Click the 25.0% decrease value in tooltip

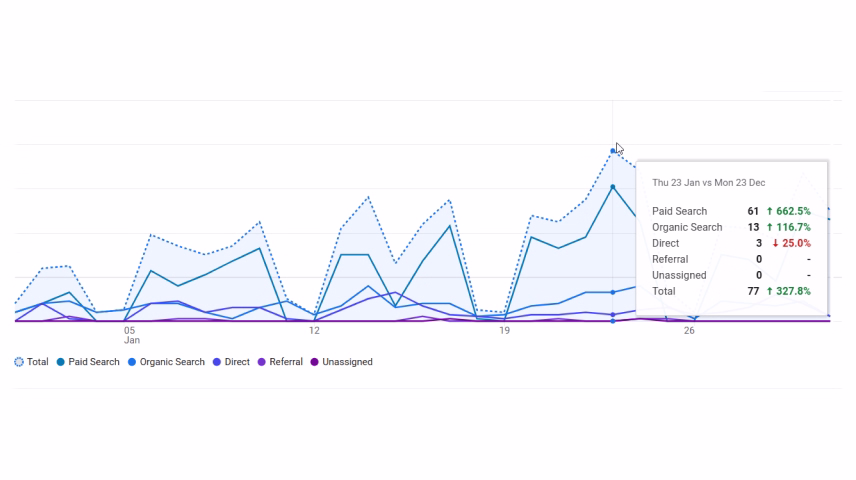(791, 244)
